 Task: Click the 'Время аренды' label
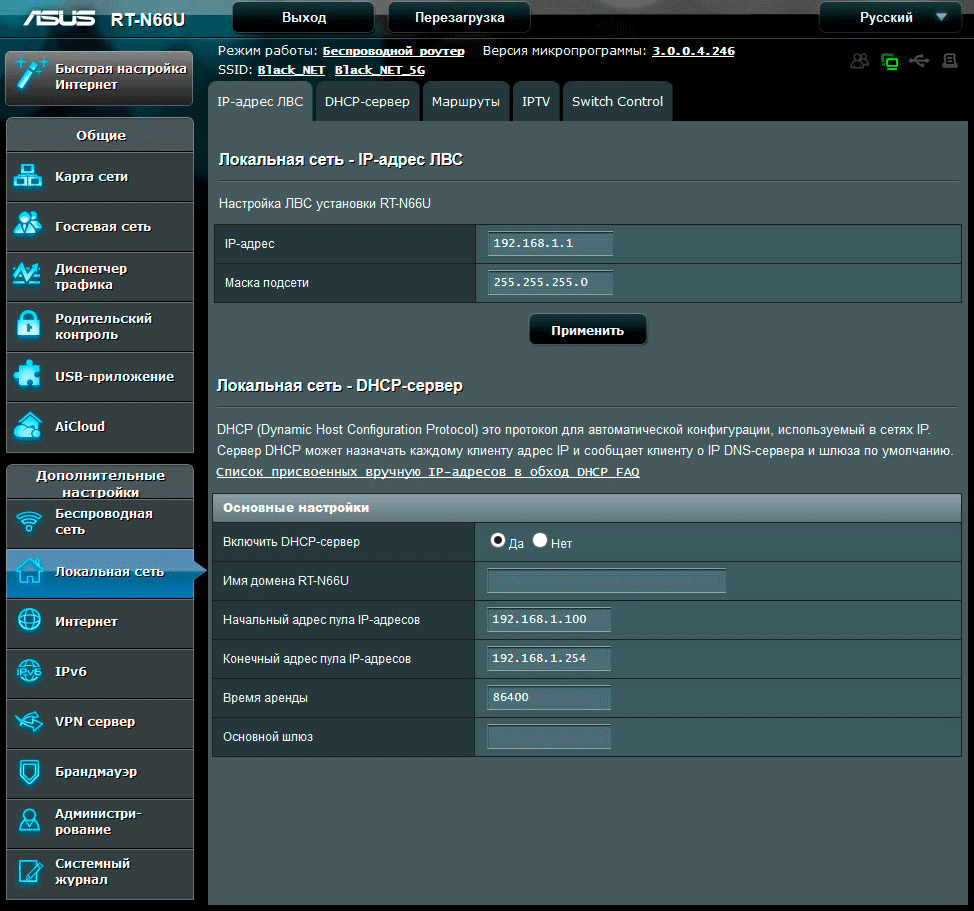point(265,698)
